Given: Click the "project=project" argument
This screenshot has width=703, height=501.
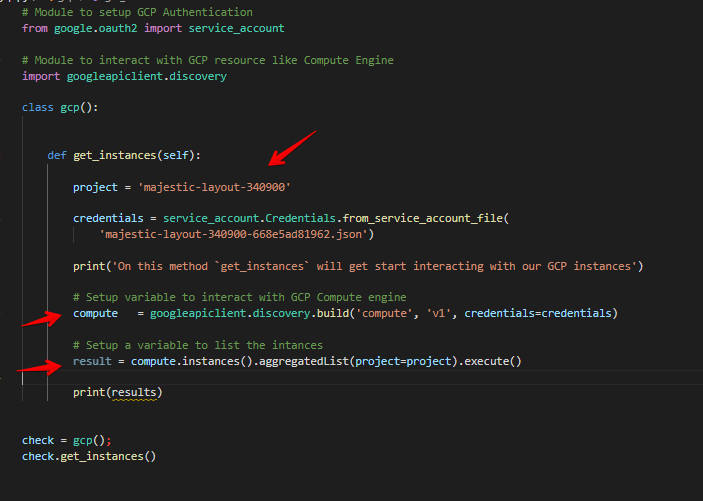Looking at the screenshot, I should pos(403,361).
